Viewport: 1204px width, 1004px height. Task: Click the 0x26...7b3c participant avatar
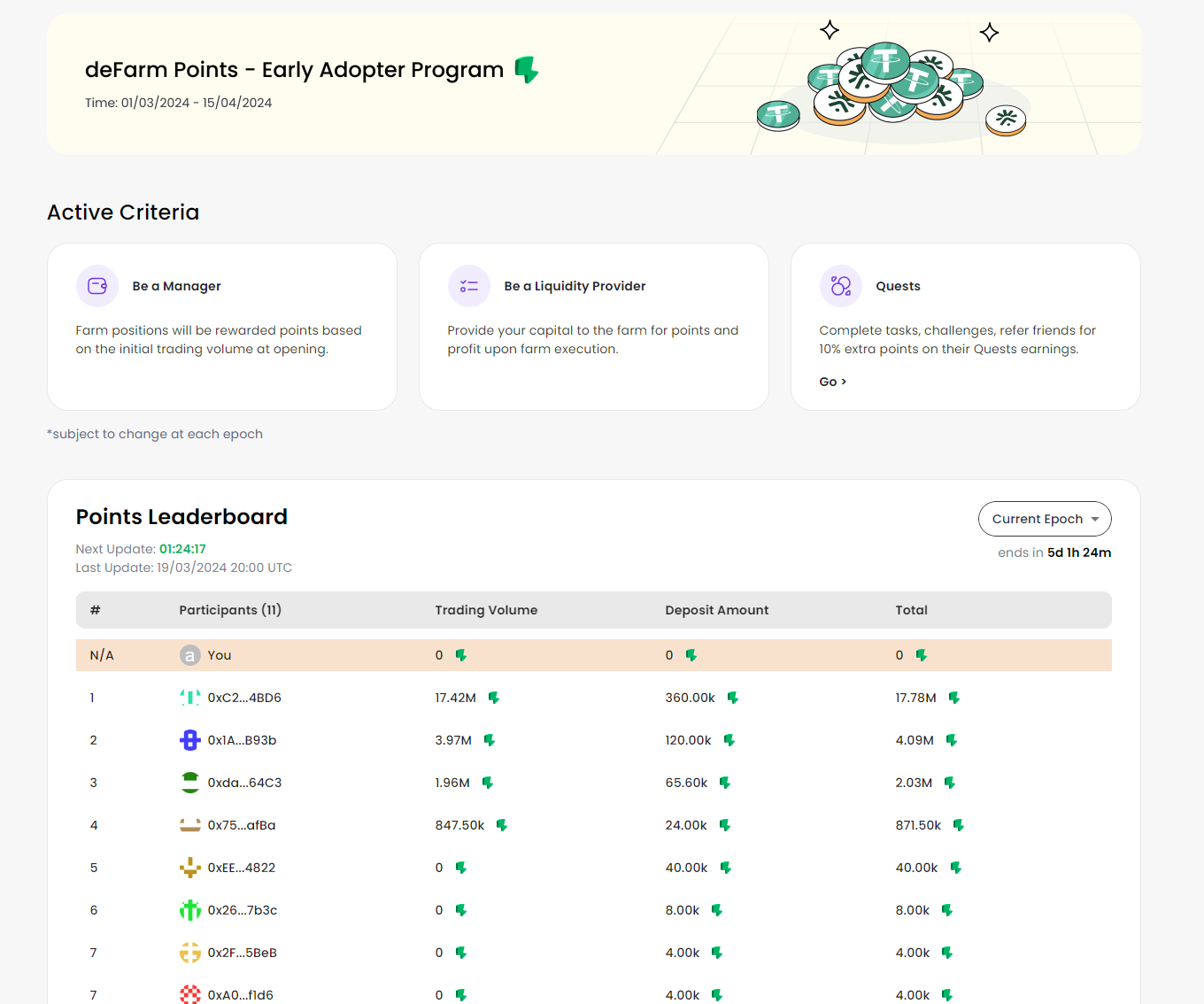coord(190,910)
